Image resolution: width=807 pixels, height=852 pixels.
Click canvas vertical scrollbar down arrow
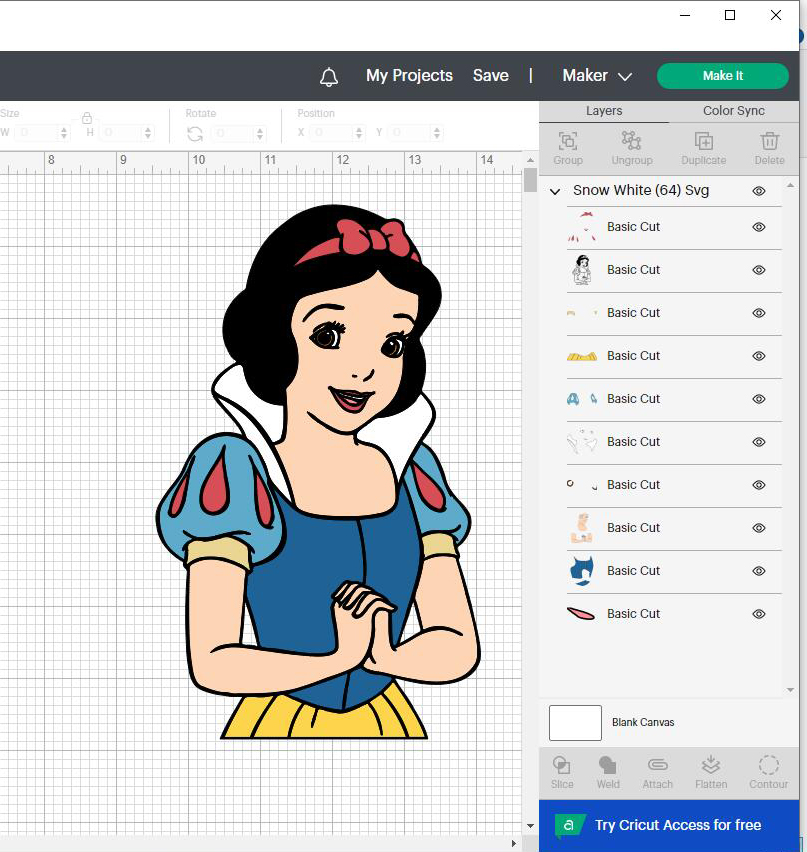pyautogui.click(x=530, y=826)
